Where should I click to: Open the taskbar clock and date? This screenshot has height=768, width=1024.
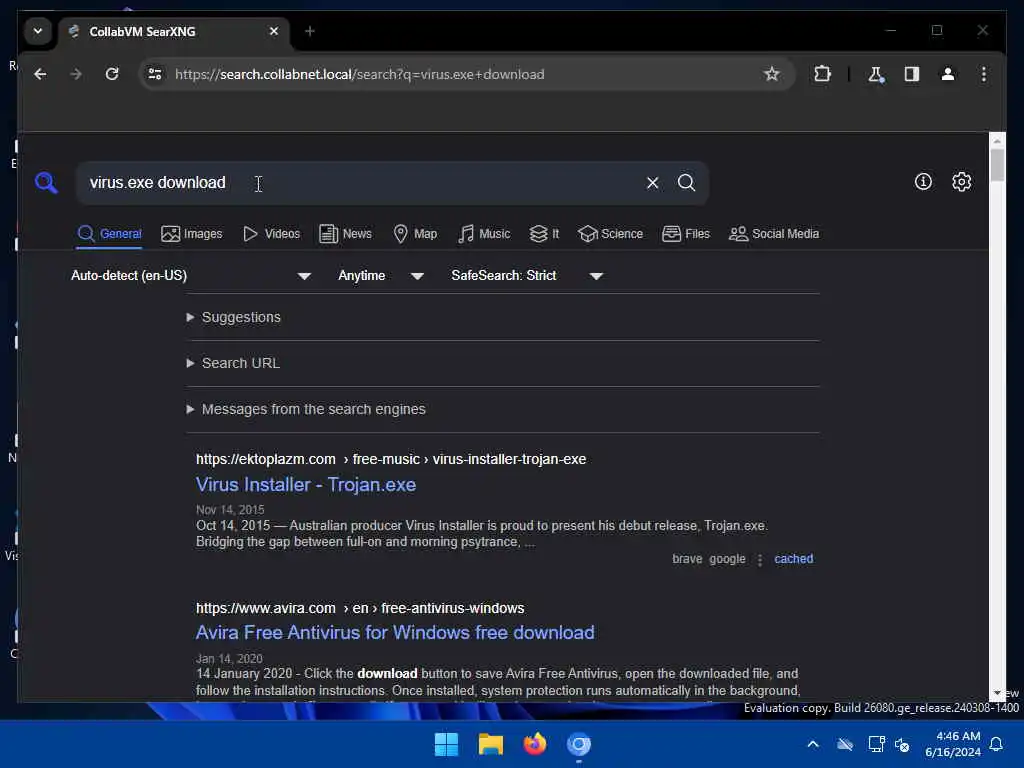(953, 744)
